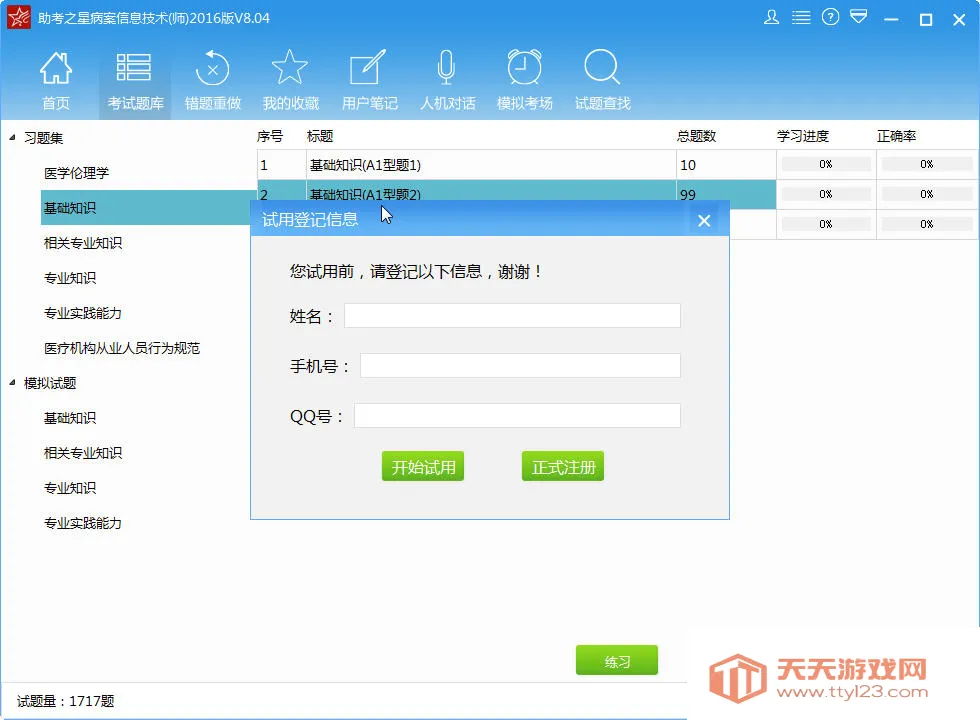Viewport: 980px width, 720px height.
Task: Open 考试题库 question bank
Action: [x=134, y=81]
